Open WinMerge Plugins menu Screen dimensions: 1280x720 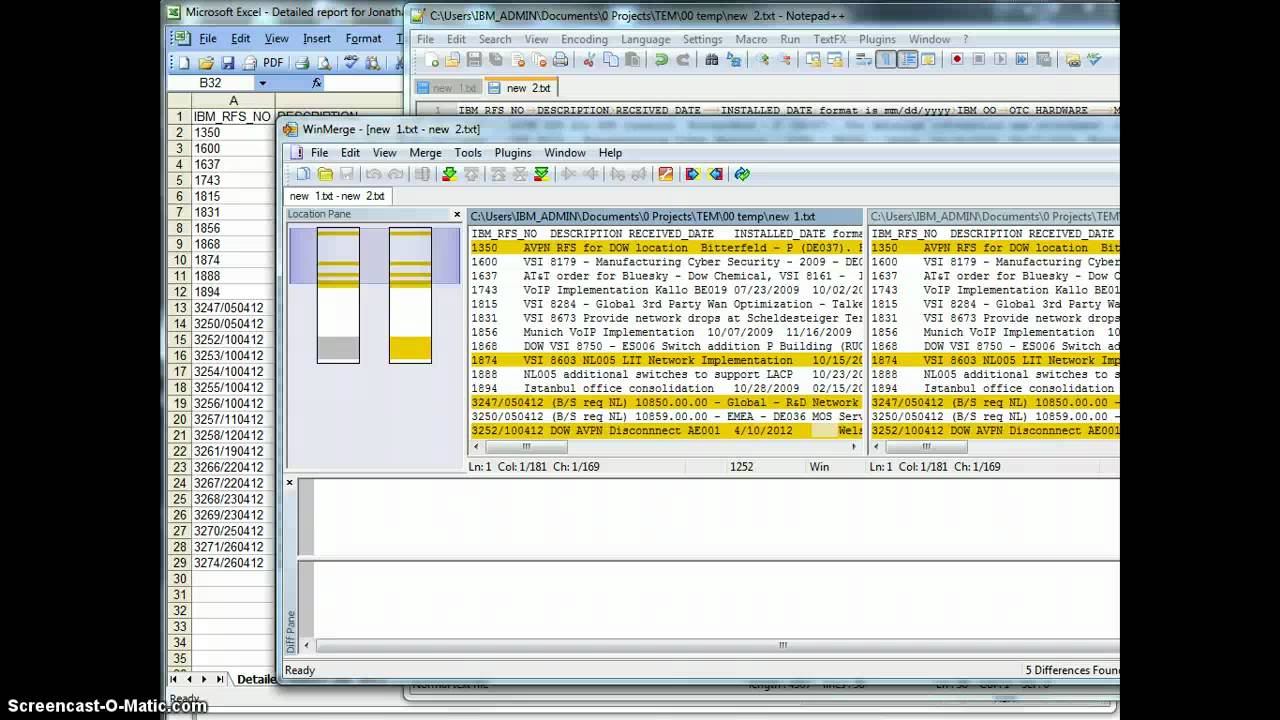pyautogui.click(x=513, y=153)
